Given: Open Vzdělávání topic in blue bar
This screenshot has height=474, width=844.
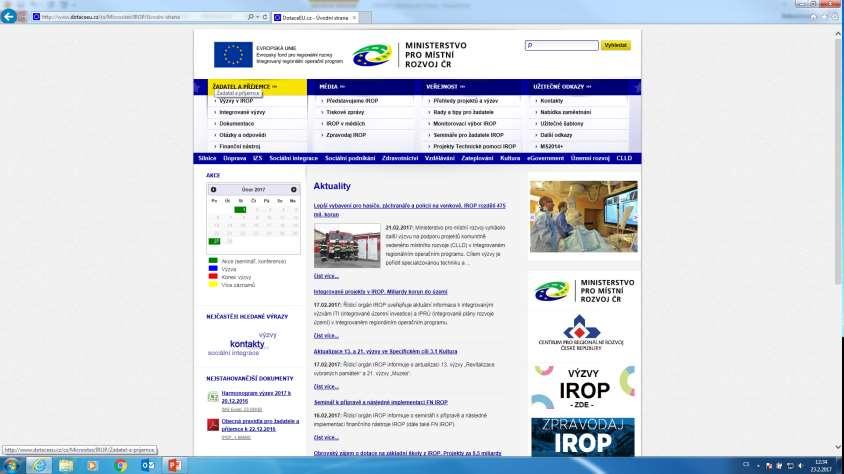Looking at the screenshot, I should 440,158.
